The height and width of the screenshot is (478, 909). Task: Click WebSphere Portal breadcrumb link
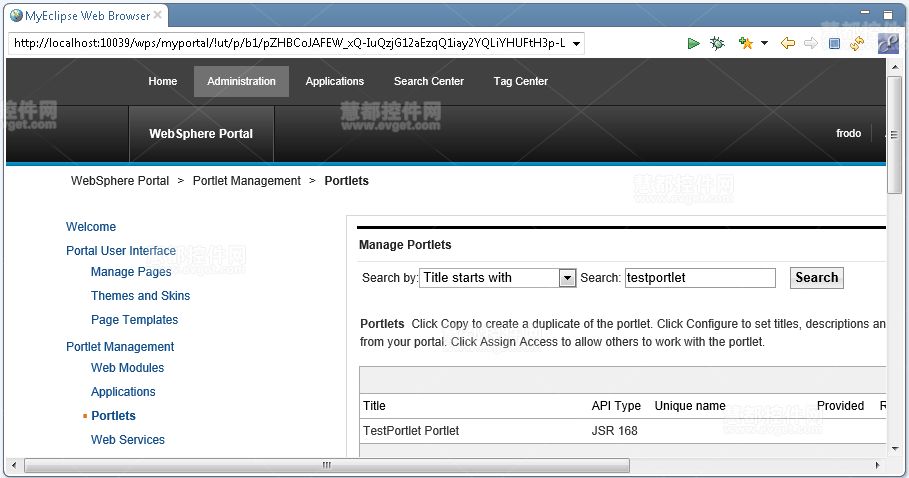[x=120, y=181]
